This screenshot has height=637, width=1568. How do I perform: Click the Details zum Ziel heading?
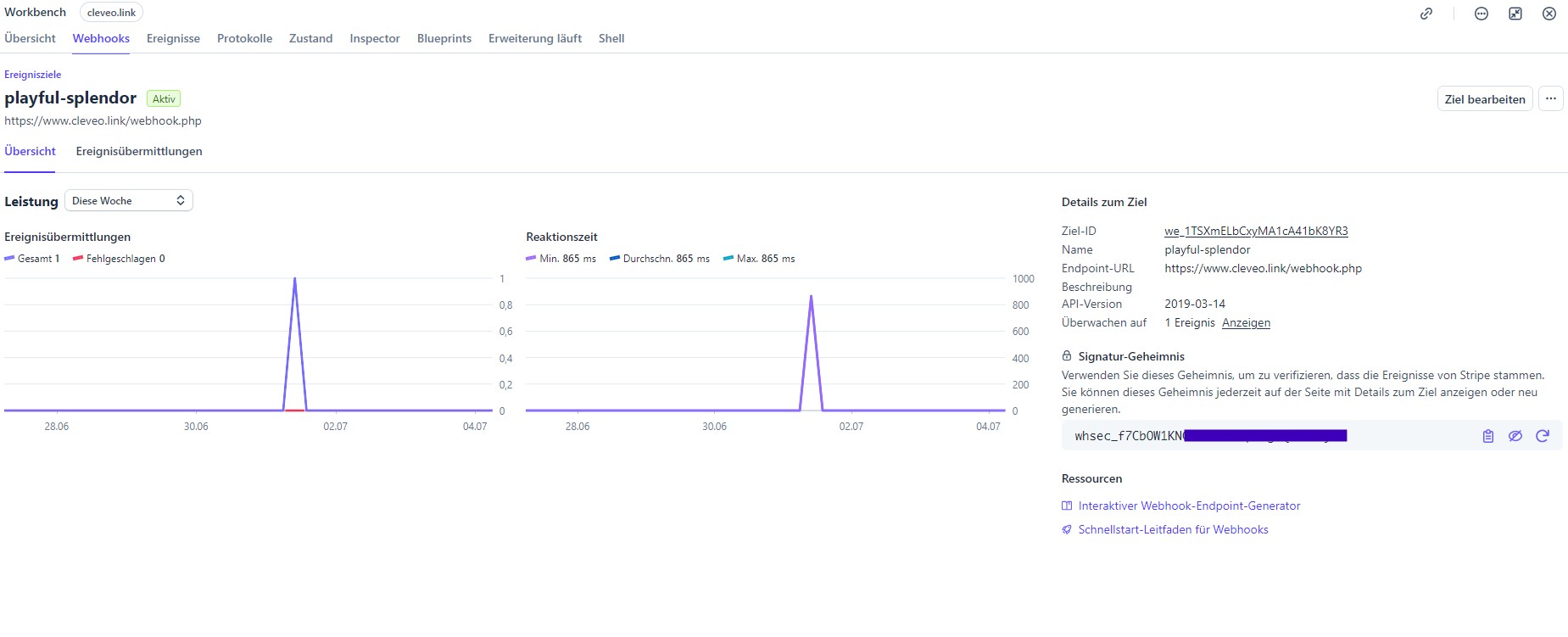coord(1104,202)
